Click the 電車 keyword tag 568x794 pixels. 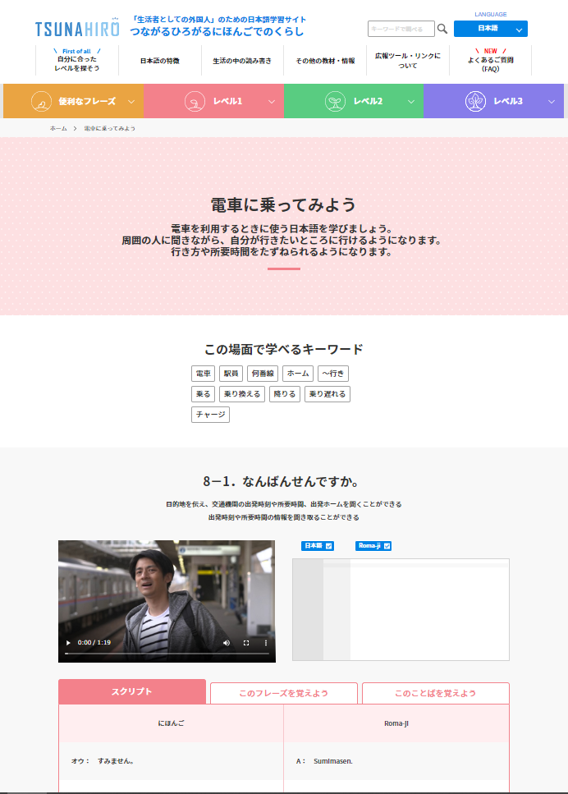coord(203,374)
